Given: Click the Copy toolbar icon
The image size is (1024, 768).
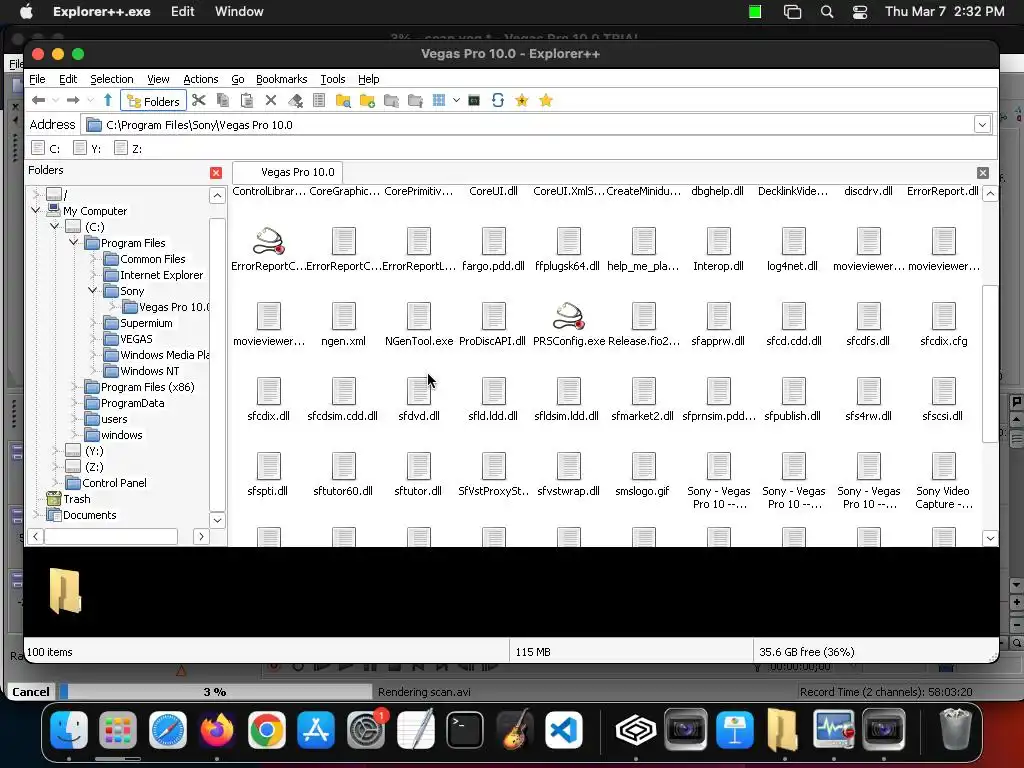Looking at the screenshot, I should [223, 101].
